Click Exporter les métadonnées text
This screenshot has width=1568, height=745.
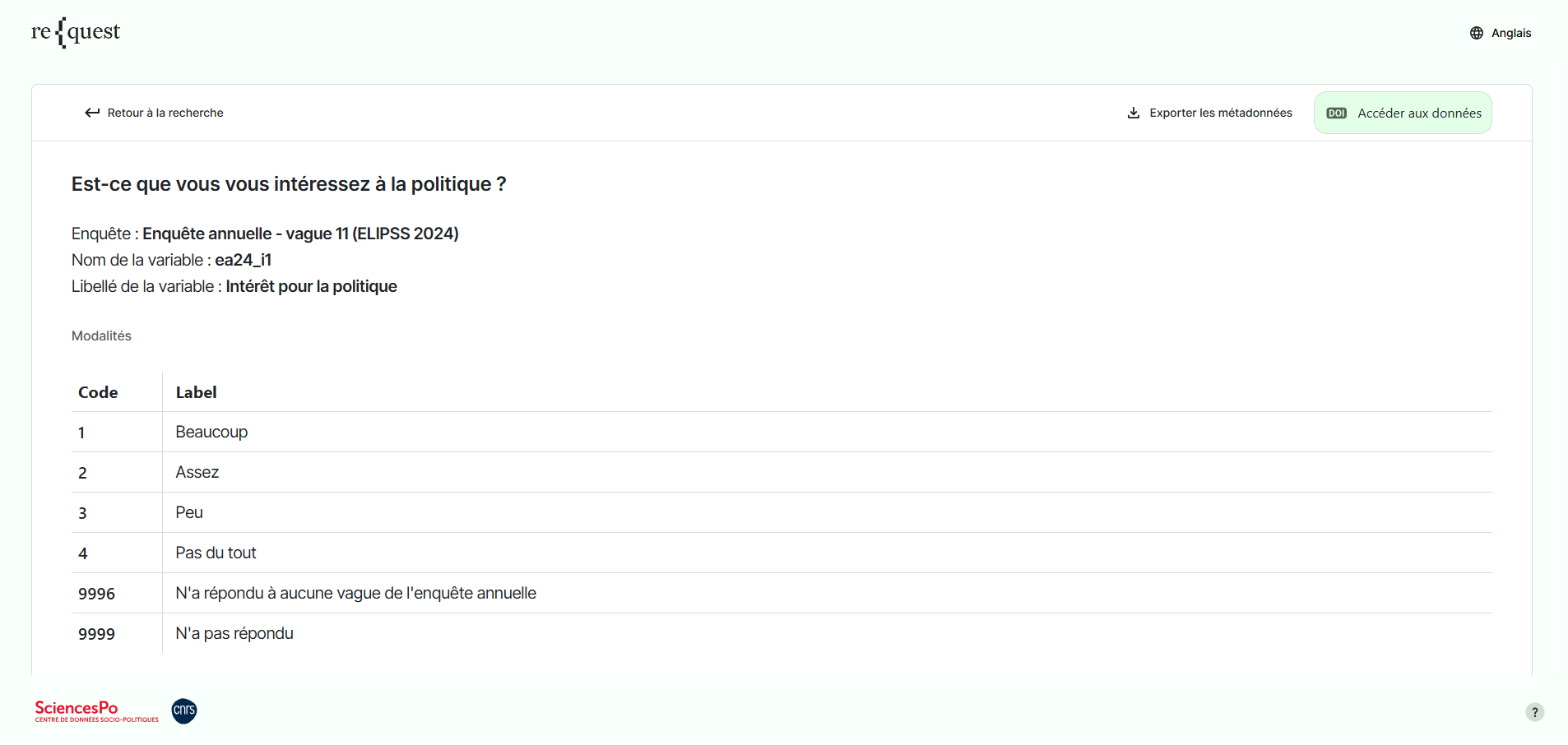(x=1220, y=113)
